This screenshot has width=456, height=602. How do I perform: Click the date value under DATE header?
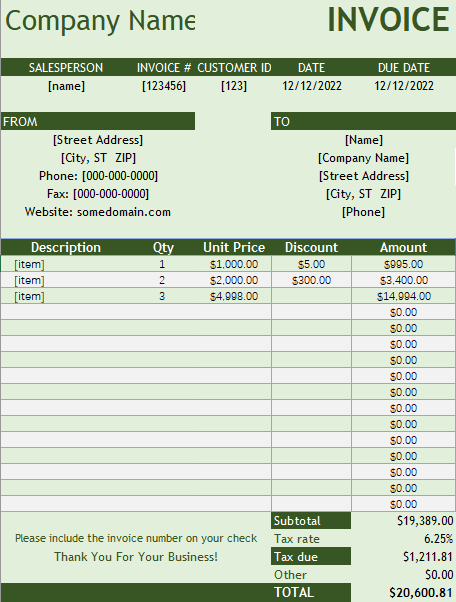click(312, 86)
